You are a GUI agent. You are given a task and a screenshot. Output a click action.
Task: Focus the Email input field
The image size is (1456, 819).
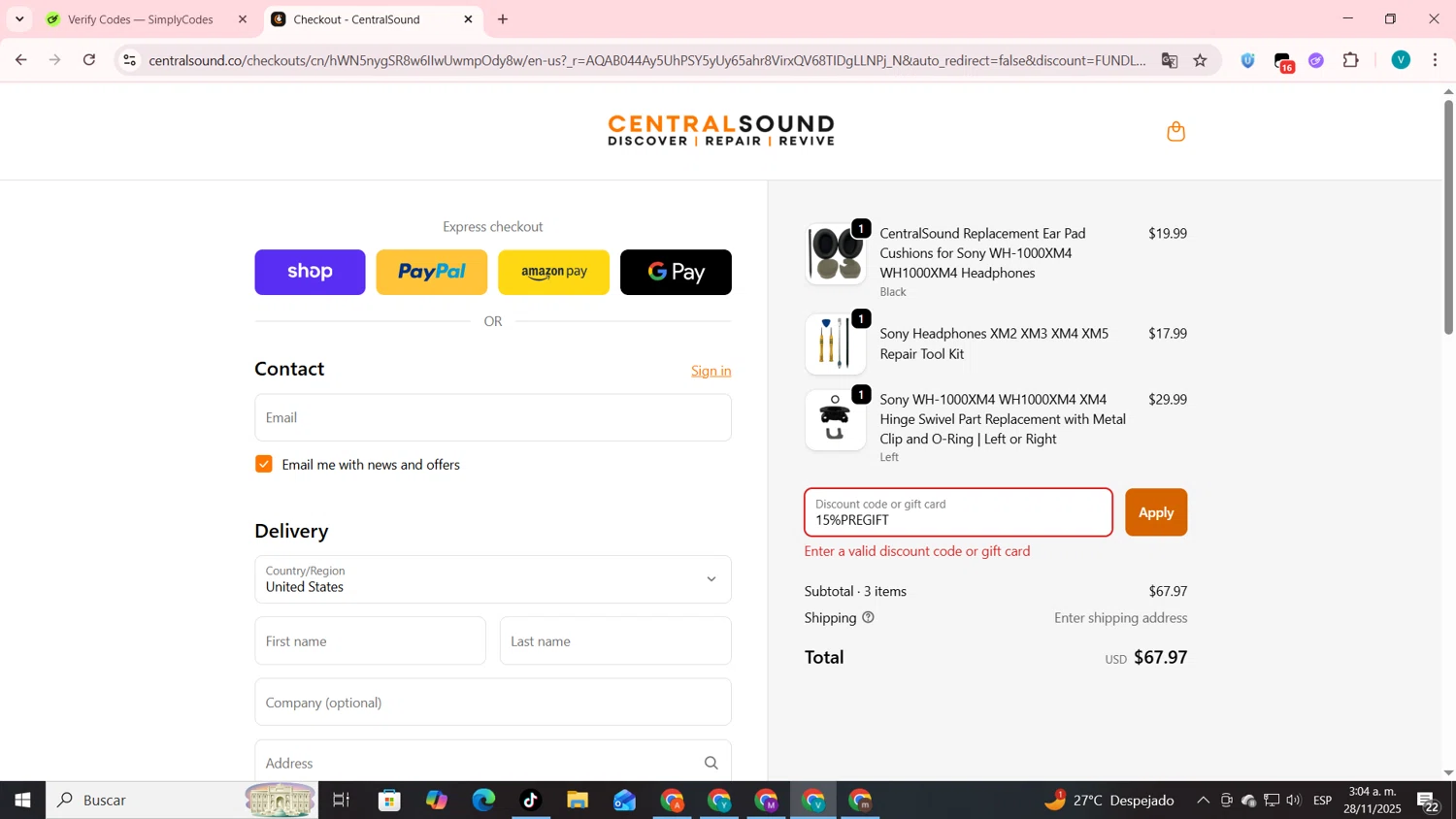tap(493, 417)
